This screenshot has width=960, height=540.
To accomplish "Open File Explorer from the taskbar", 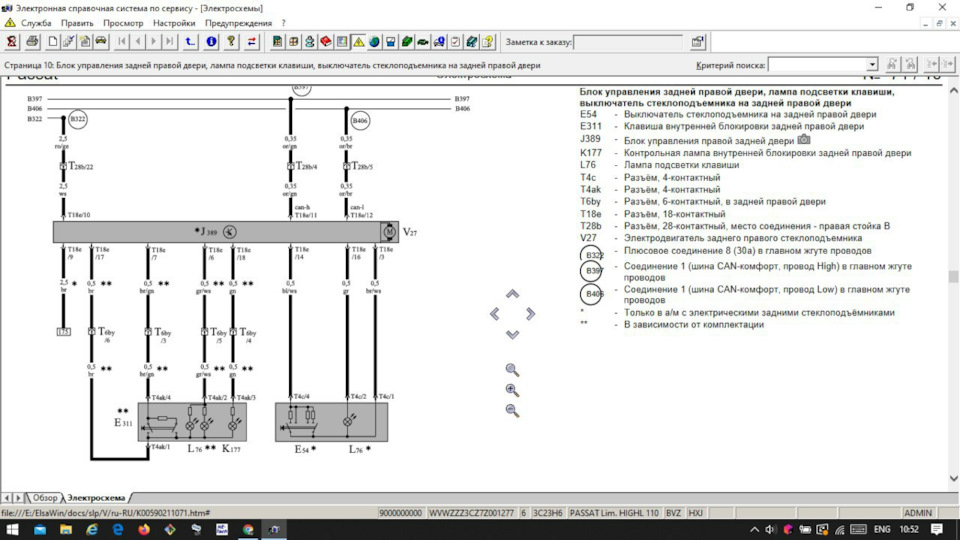I will click(x=66, y=529).
